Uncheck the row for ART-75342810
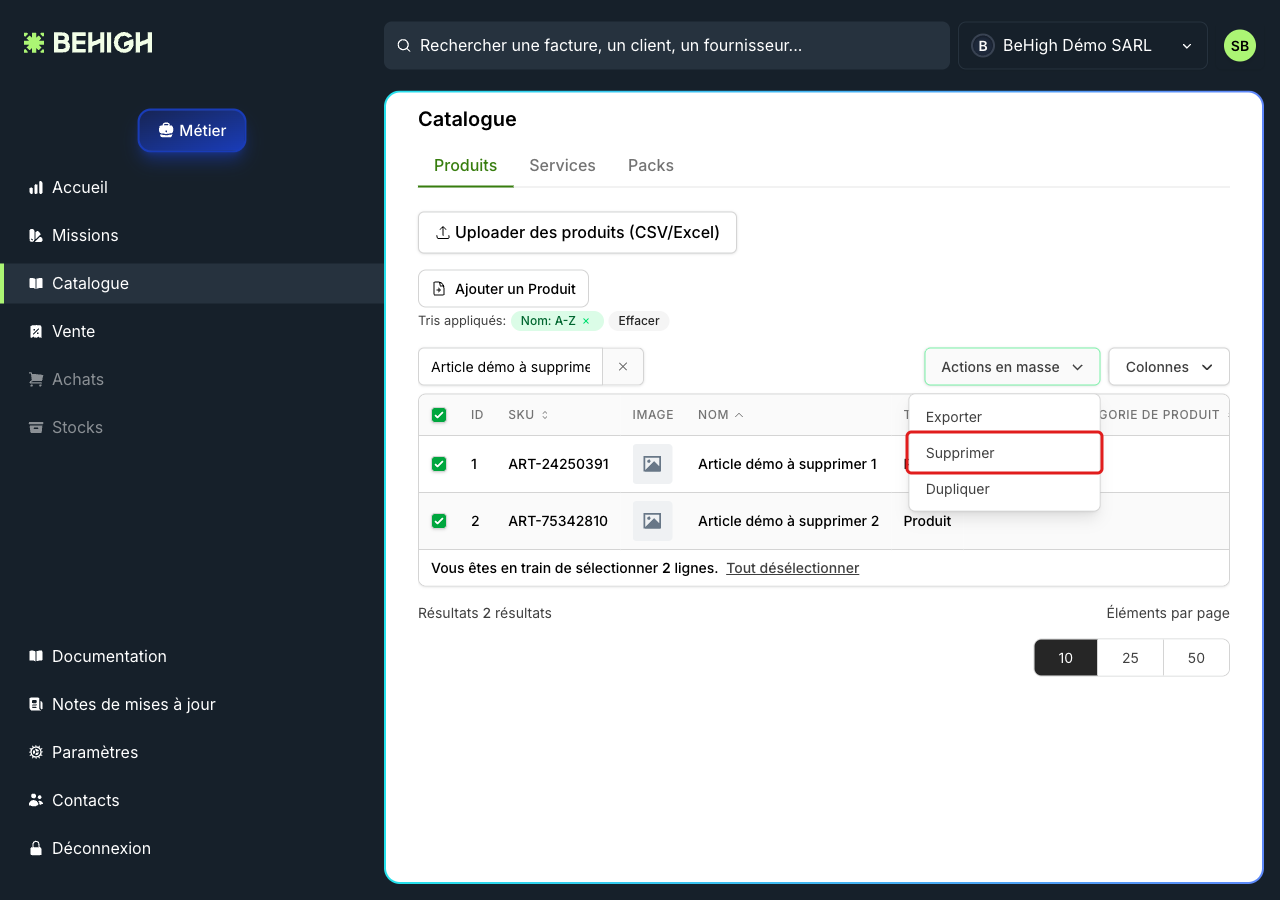Screen dimensions: 1280x900 439,521
